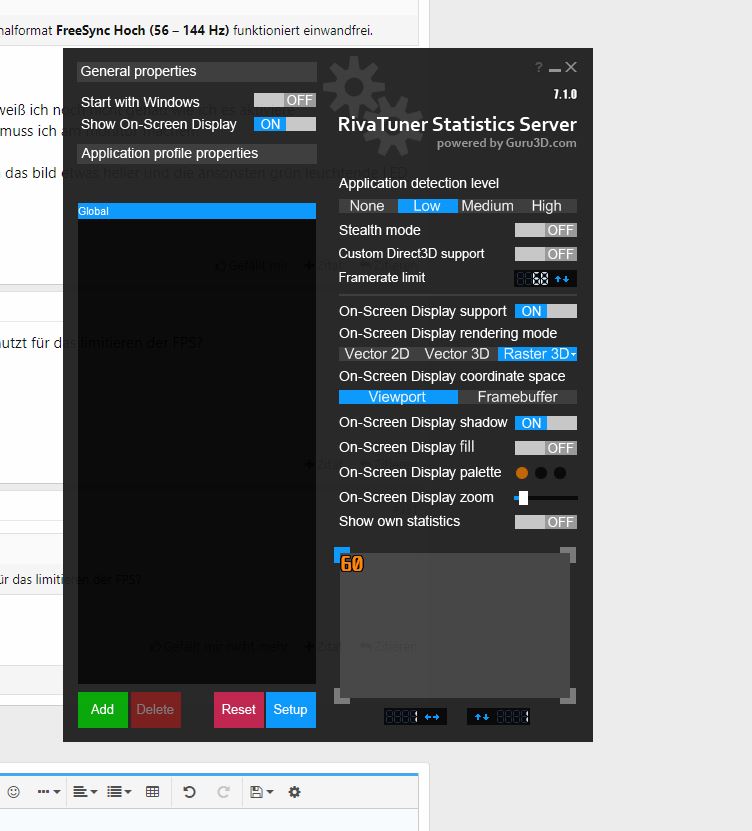752x831 pixels.
Task: Insert a table with the grid icon
Action: tap(153, 792)
